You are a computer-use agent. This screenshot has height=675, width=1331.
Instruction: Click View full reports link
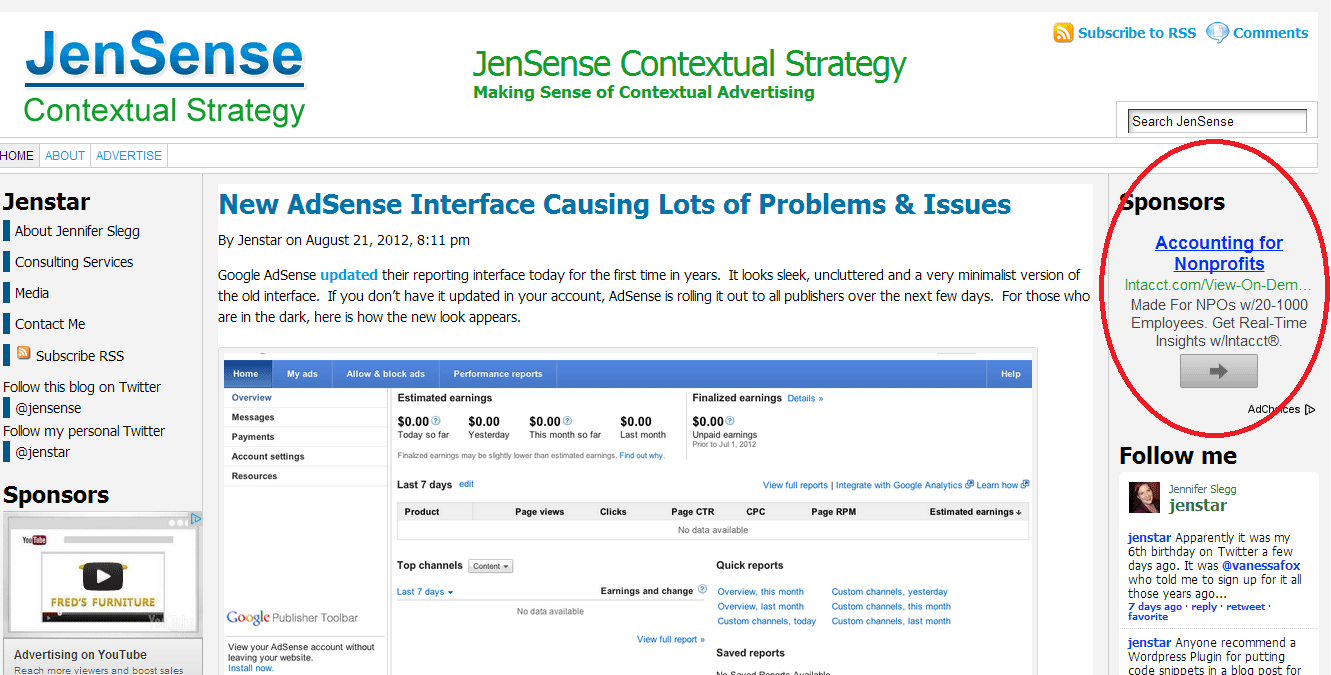tap(795, 485)
